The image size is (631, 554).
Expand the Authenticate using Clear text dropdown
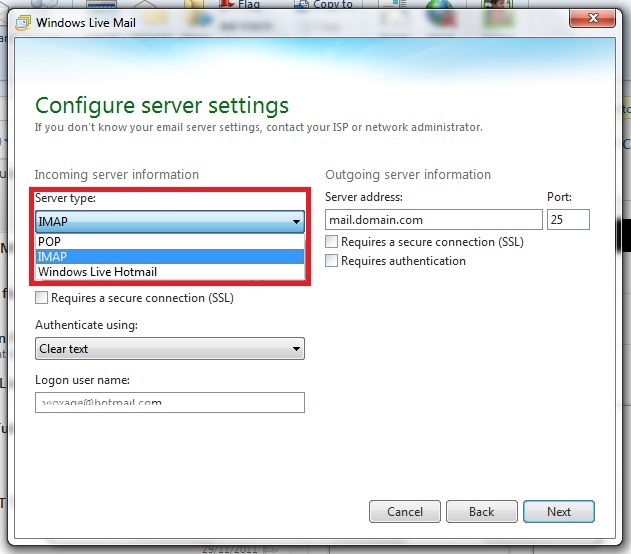click(x=169, y=348)
